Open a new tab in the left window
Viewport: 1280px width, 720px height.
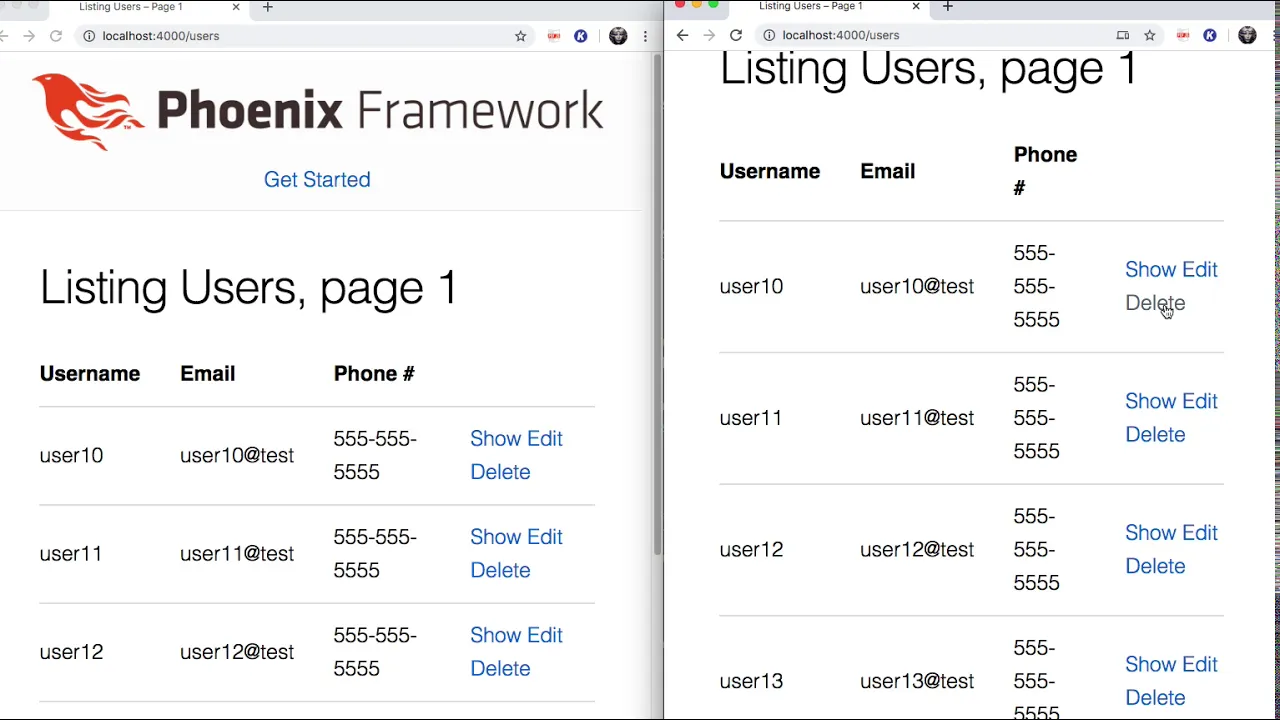tap(267, 7)
